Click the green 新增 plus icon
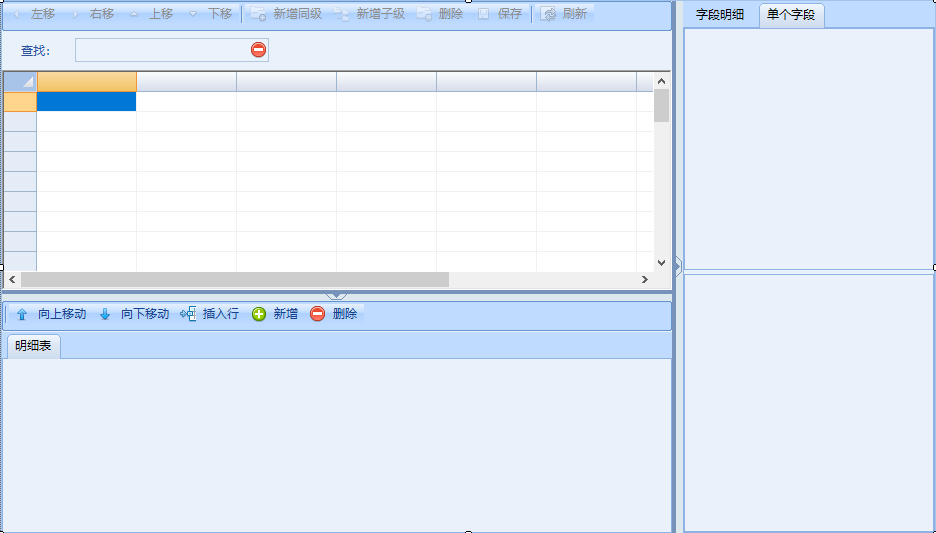The height and width of the screenshot is (533, 936). pos(258,314)
